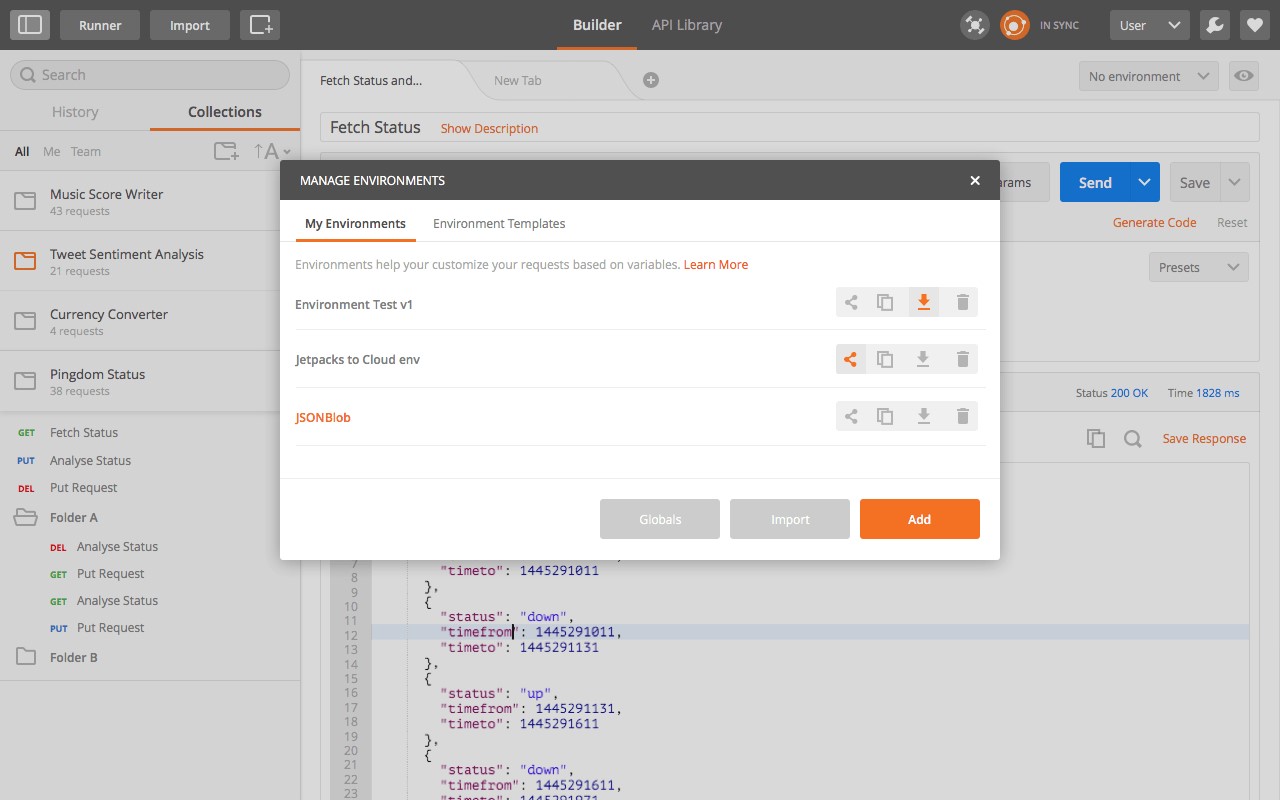Download the Environment Test v1 environment
This screenshot has height=800, width=1280.
coord(923,302)
